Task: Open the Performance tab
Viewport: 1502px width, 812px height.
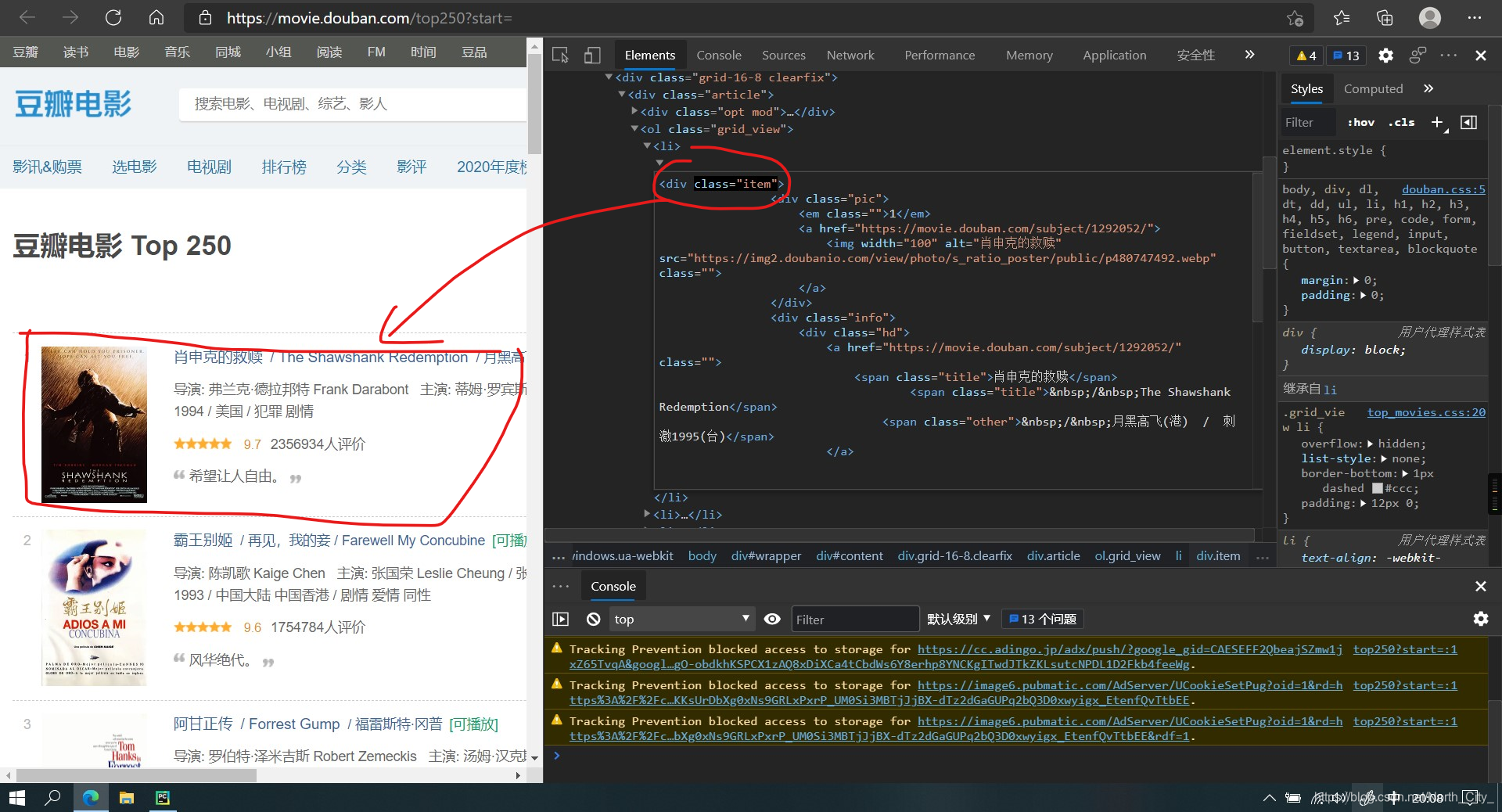Action: pyautogui.click(x=940, y=55)
